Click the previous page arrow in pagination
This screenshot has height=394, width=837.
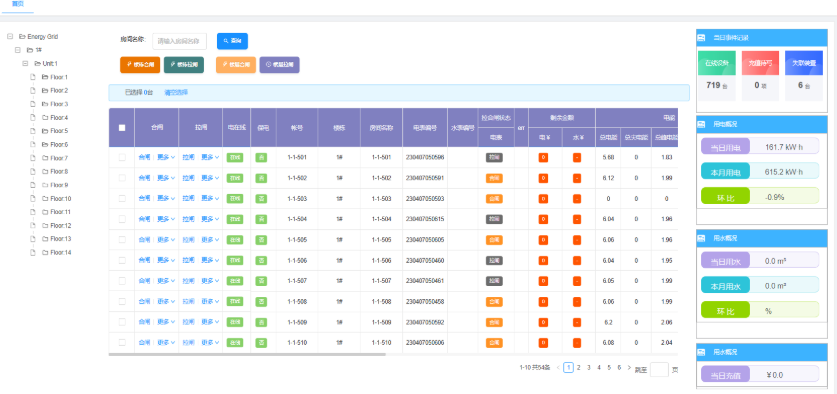[x=558, y=368]
